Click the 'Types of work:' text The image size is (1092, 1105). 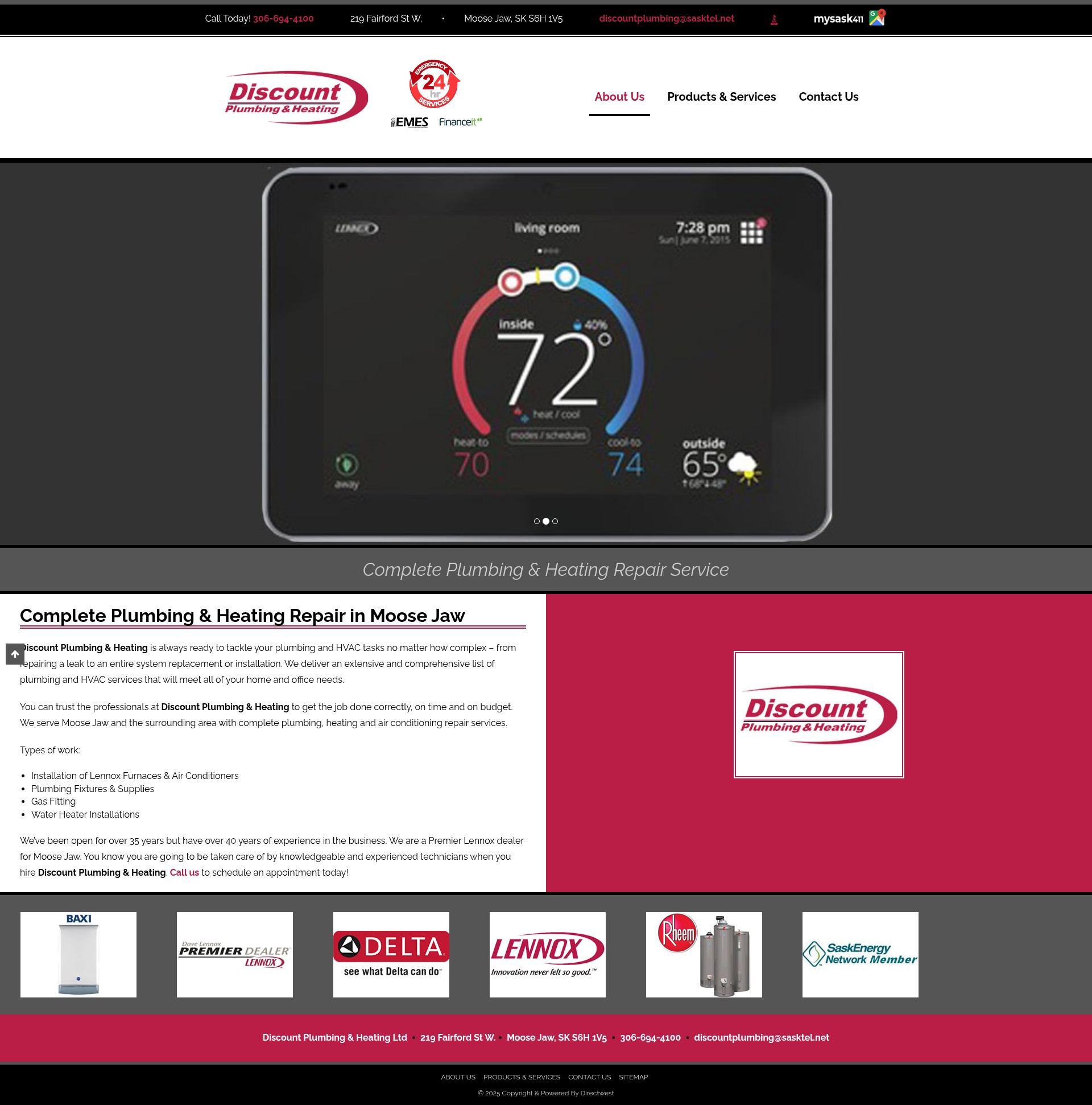pyautogui.click(x=49, y=750)
